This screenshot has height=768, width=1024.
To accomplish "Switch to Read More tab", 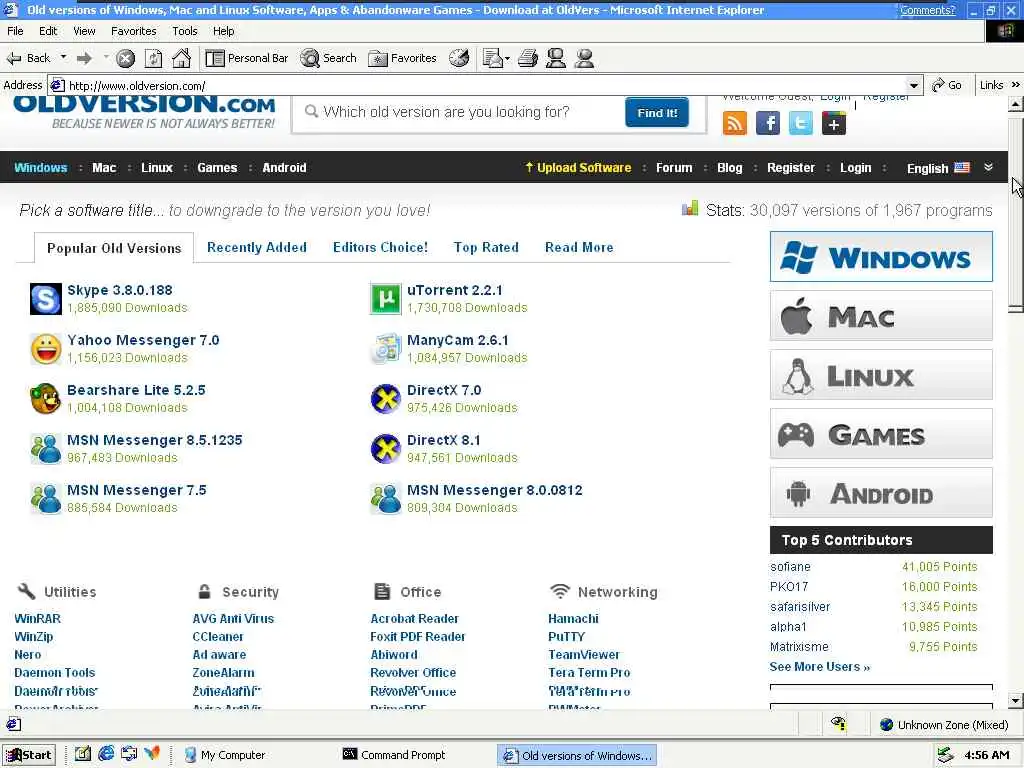I will pyautogui.click(x=579, y=248).
